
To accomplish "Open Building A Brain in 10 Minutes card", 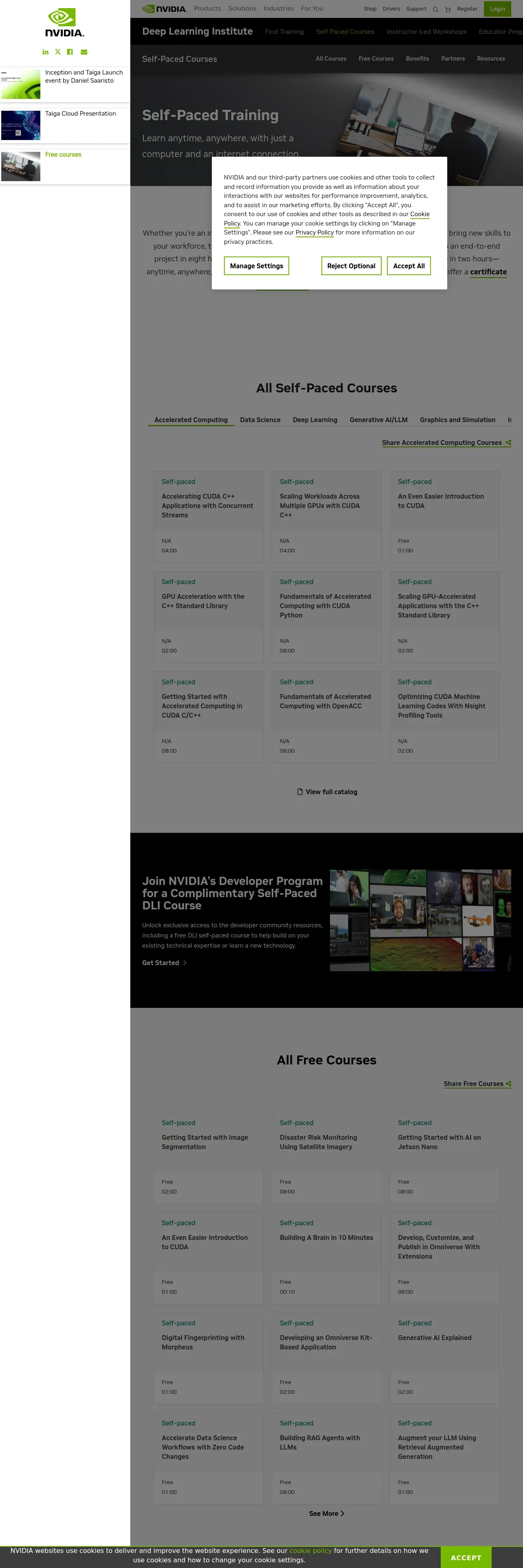I will click(326, 1258).
